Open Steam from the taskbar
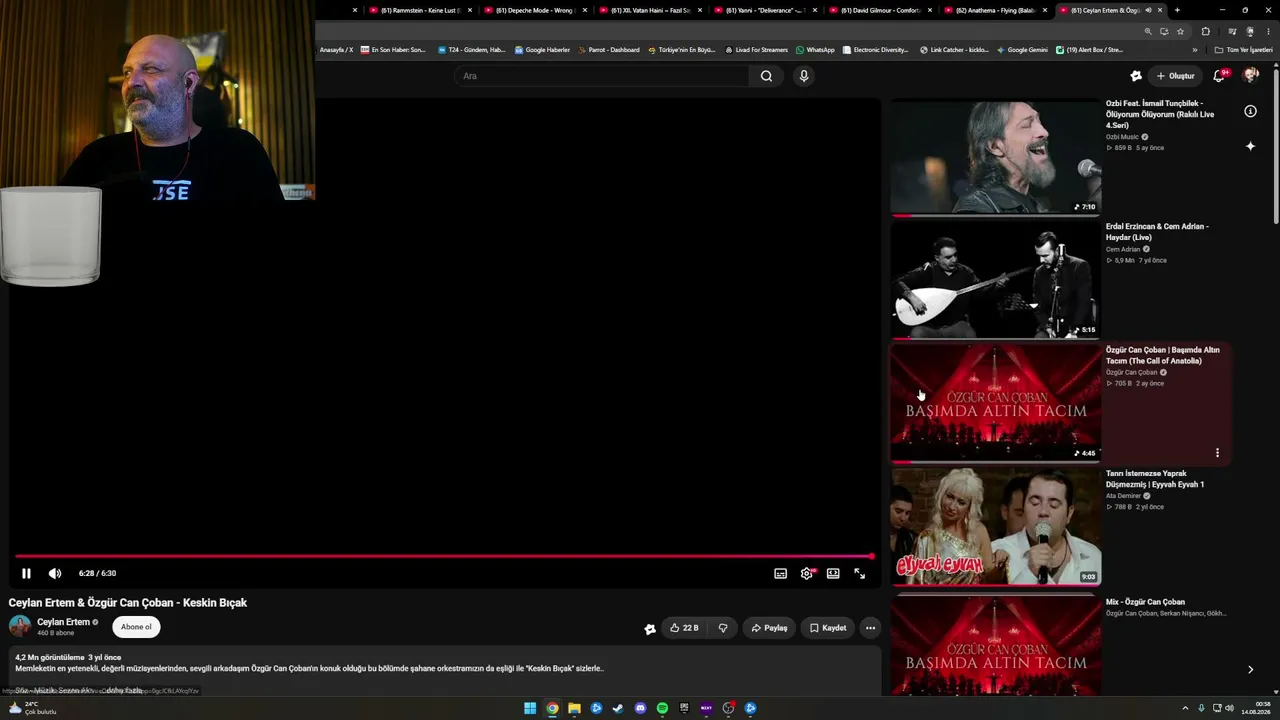 point(618,708)
